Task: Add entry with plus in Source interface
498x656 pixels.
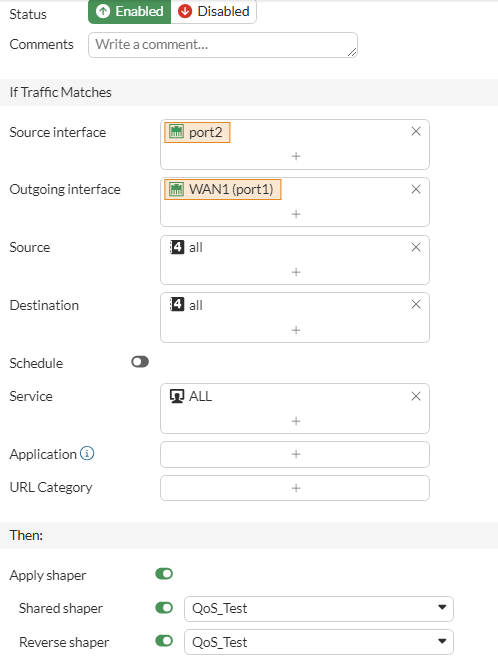Action: click(296, 156)
